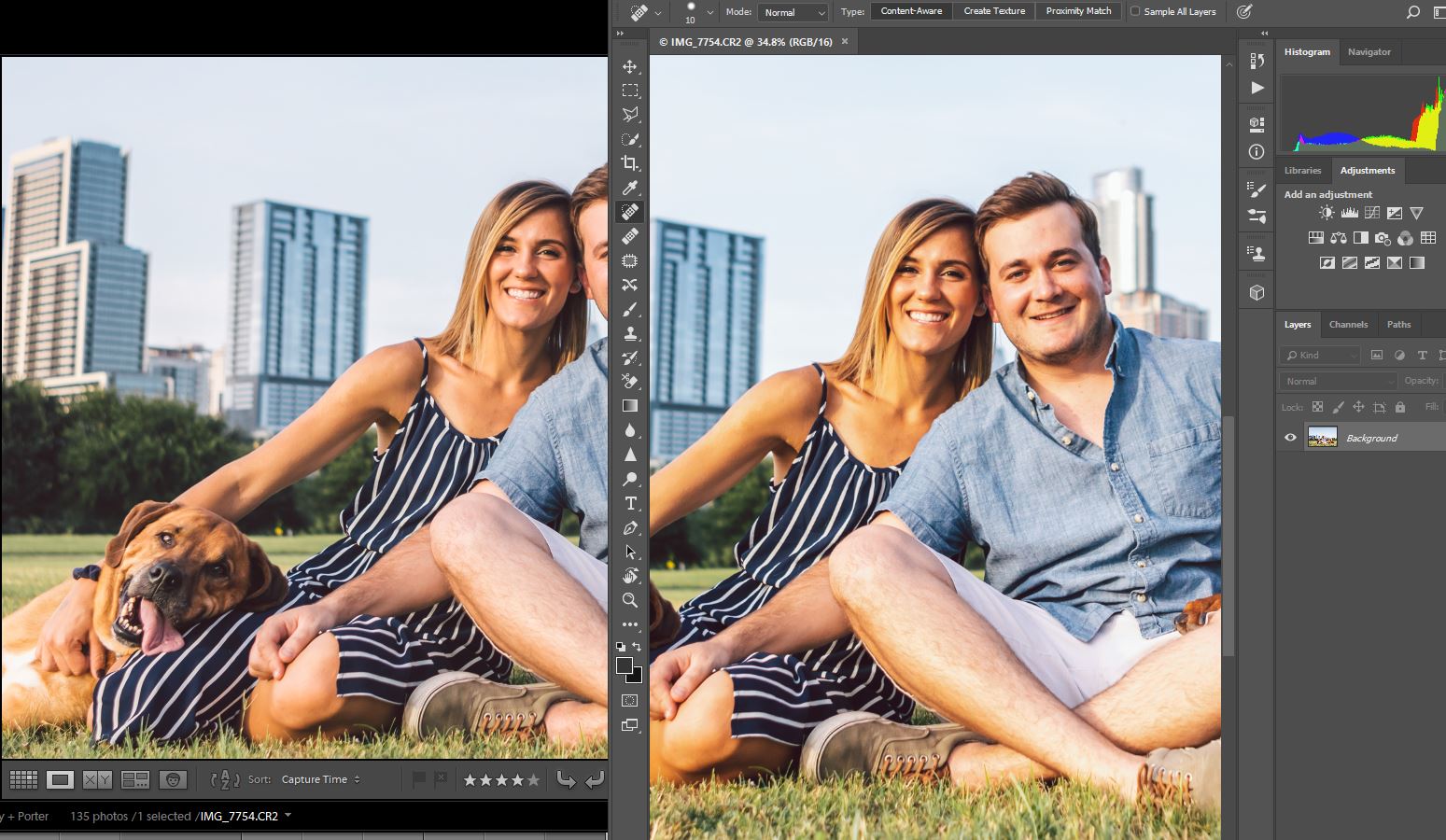The image size is (1446, 840).
Task: Add a Brightness/Contrast adjustment
Action: 1326,212
